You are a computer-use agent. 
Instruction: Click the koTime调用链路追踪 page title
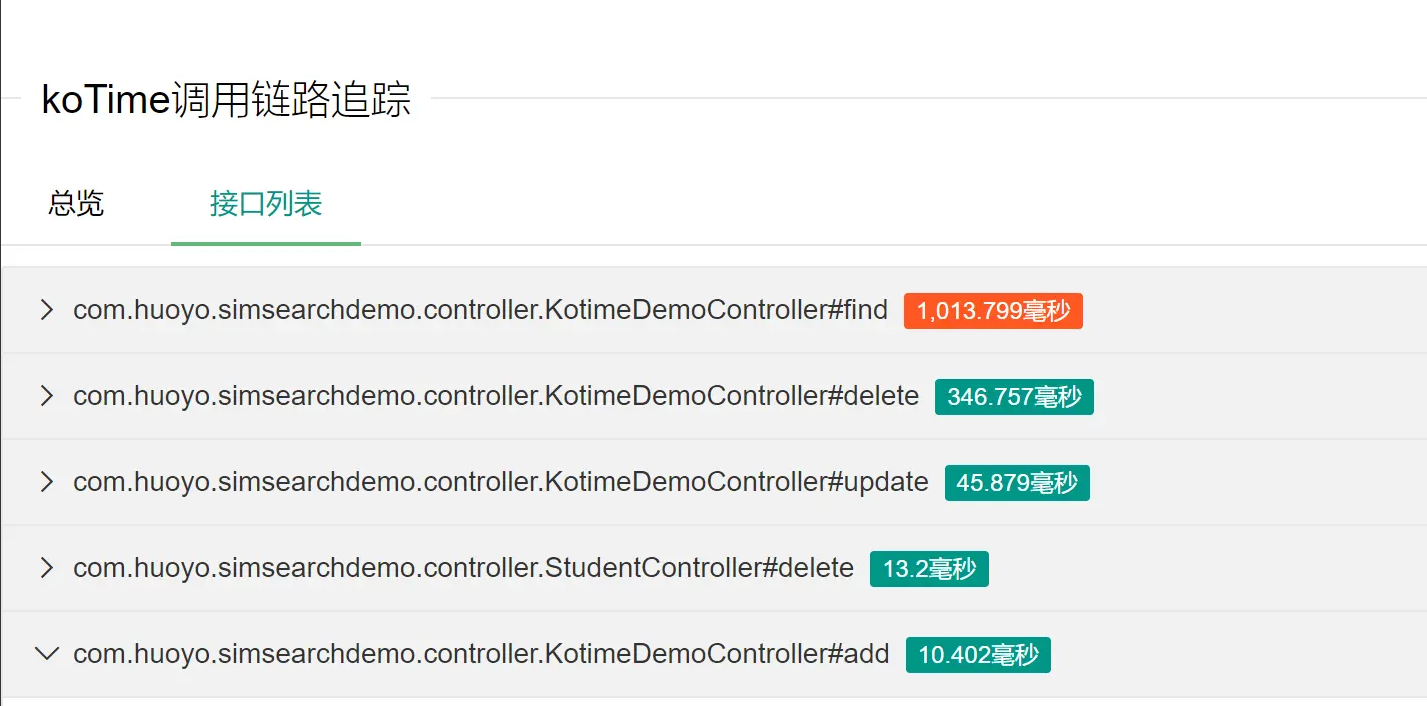pyautogui.click(x=224, y=100)
